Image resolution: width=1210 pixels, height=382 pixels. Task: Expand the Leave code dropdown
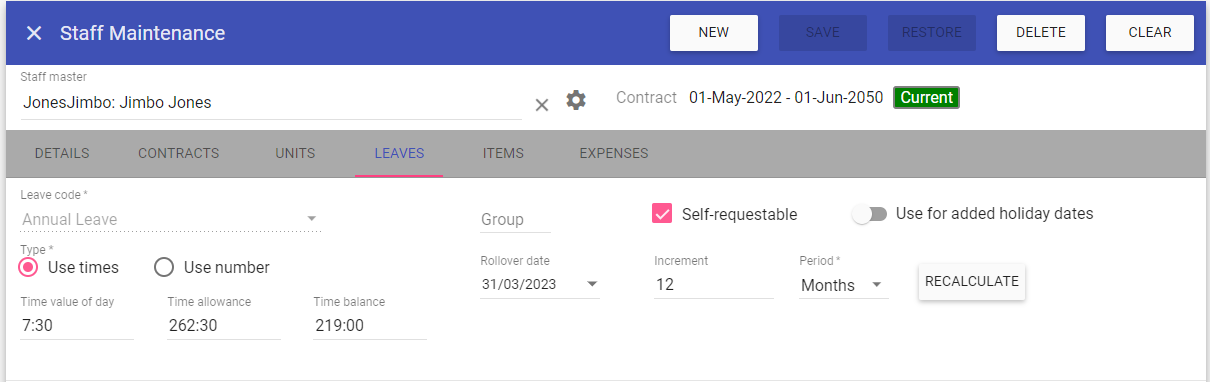click(x=311, y=219)
